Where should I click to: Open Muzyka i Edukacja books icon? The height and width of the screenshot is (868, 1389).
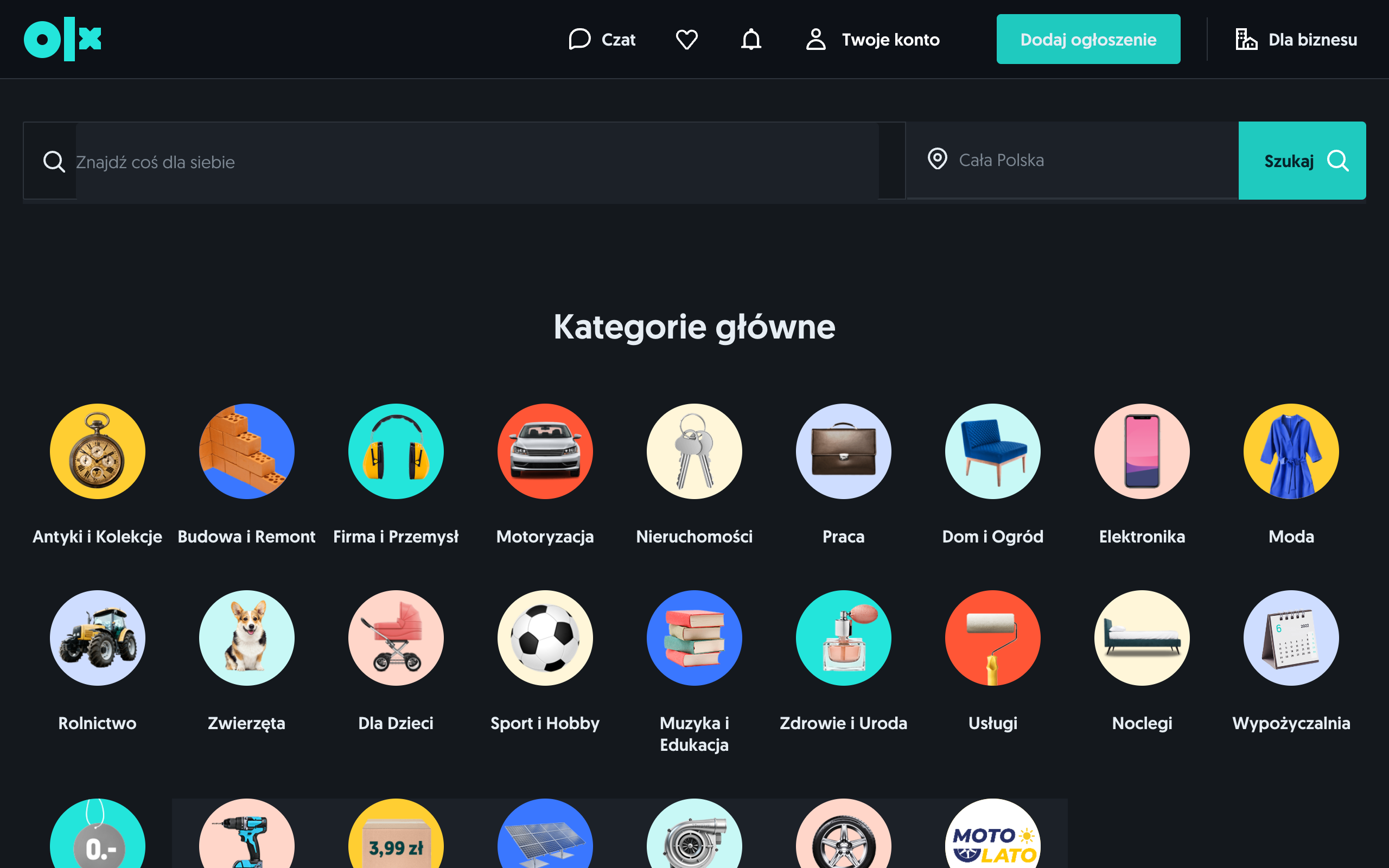click(694, 638)
